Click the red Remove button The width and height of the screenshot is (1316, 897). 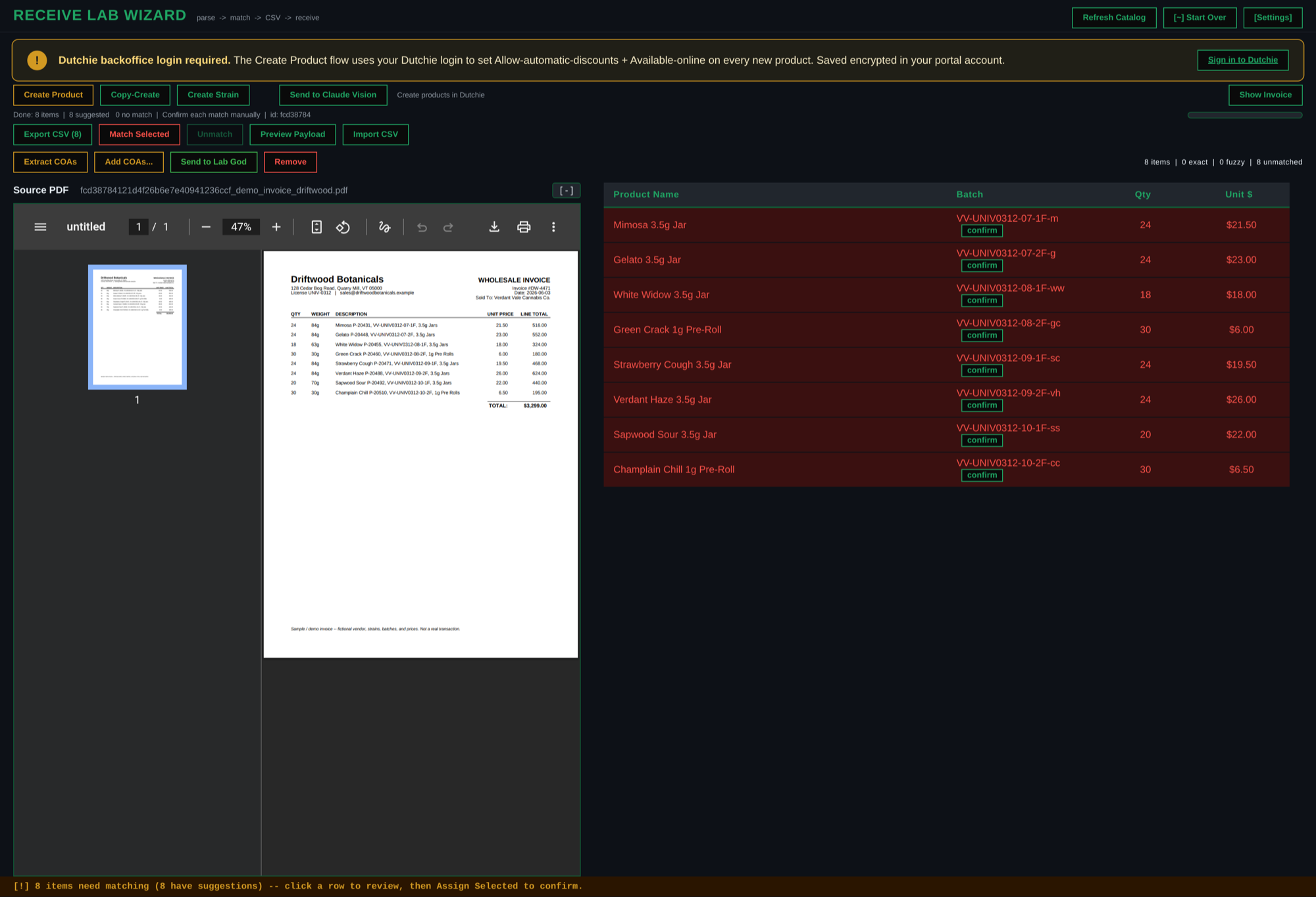click(x=290, y=162)
